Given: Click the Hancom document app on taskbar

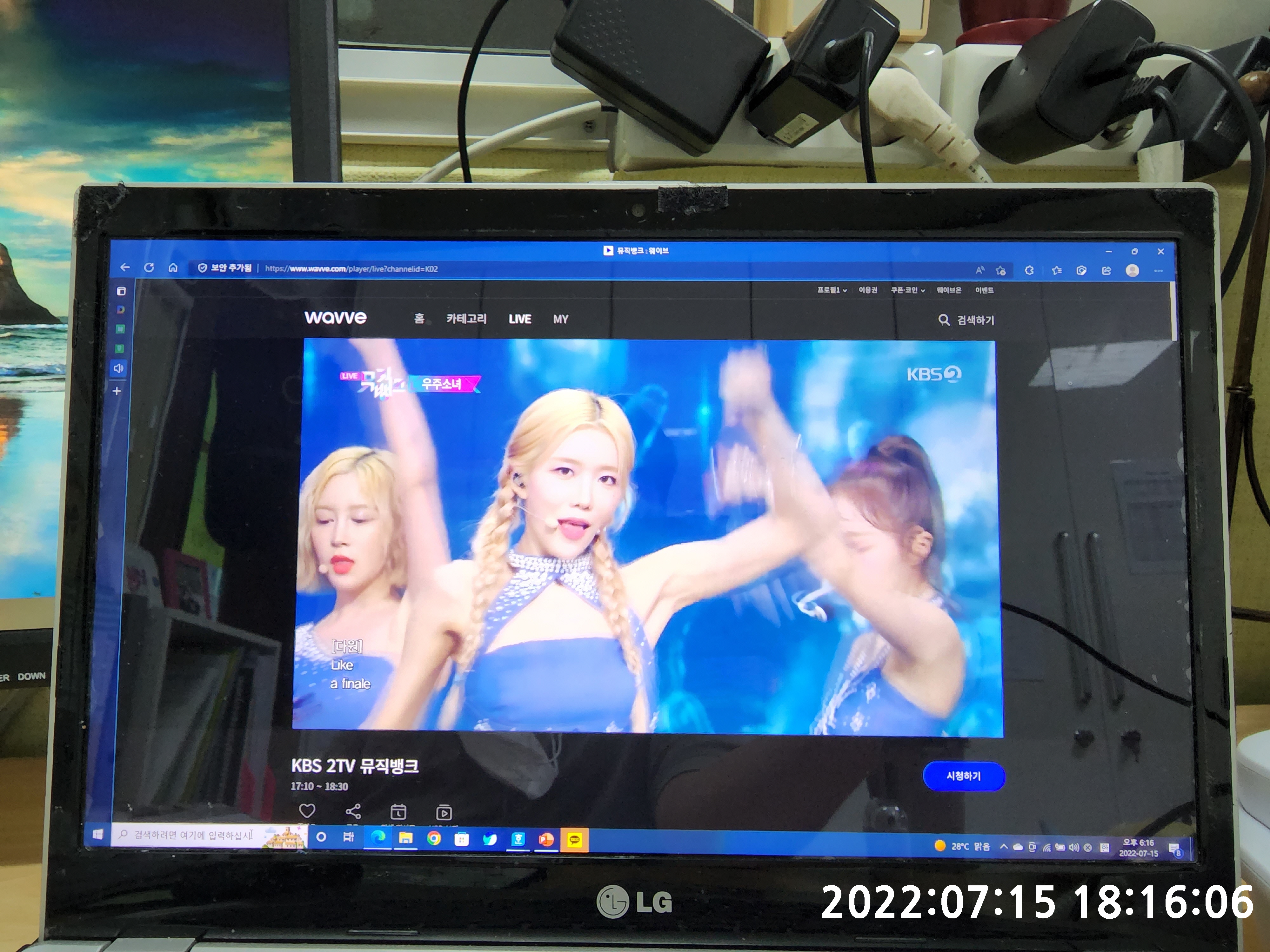Looking at the screenshot, I should (518, 840).
